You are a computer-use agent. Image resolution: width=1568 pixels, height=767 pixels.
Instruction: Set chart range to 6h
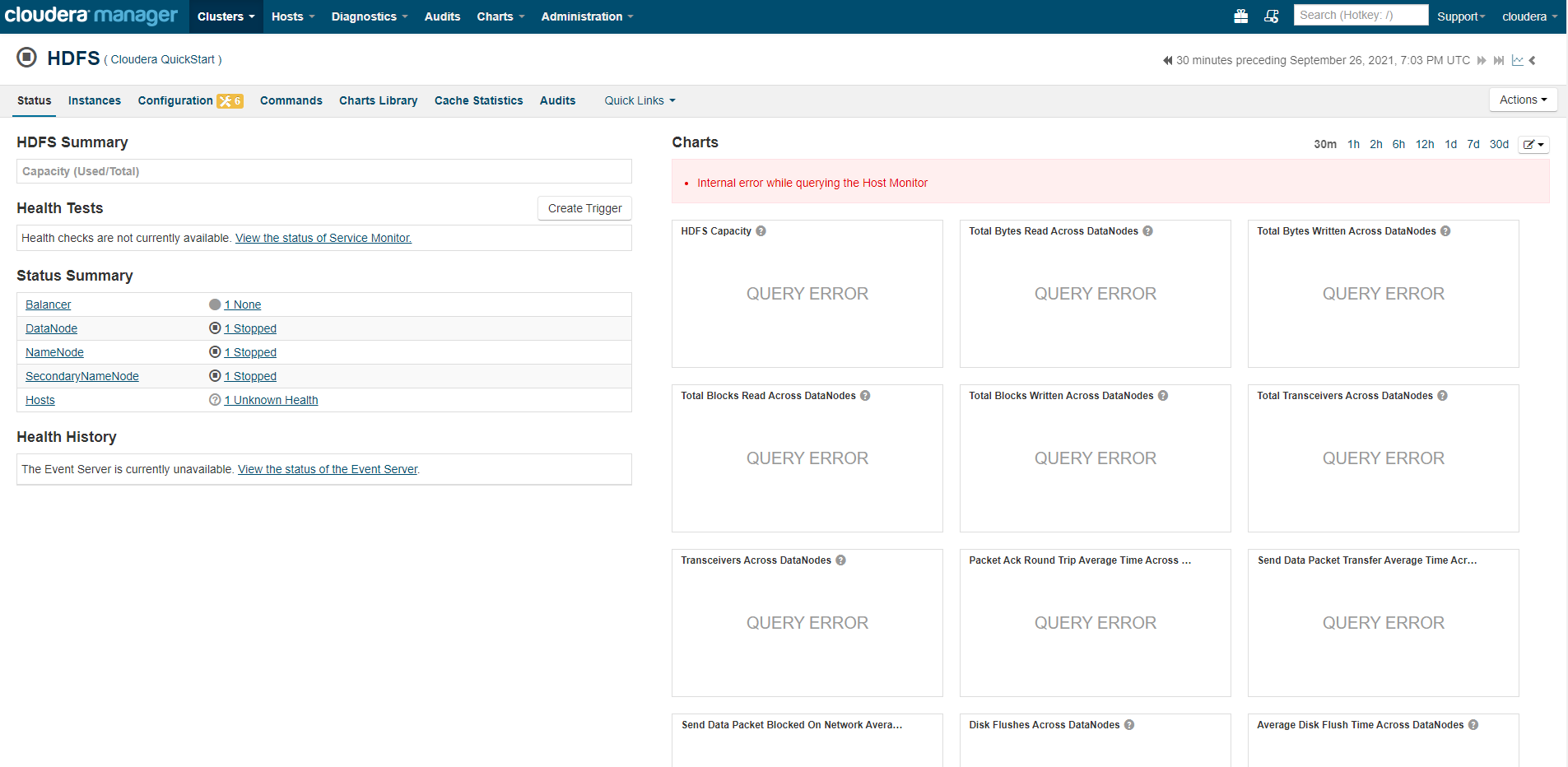[1398, 144]
